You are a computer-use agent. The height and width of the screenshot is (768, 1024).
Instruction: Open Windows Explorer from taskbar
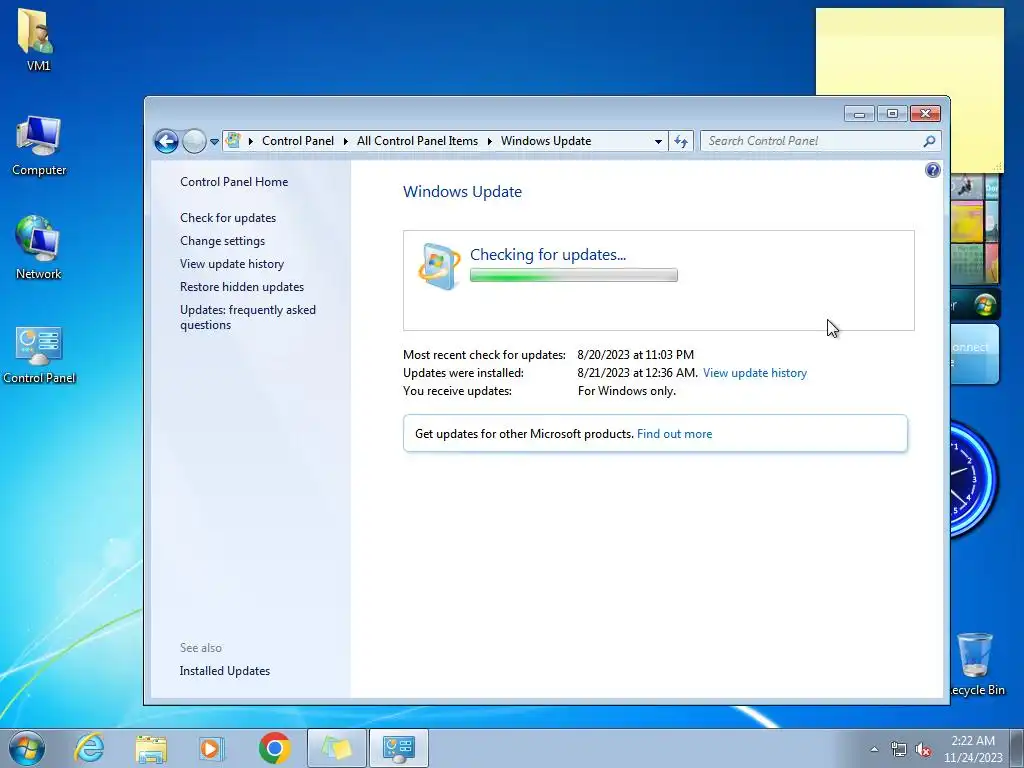(151, 748)
